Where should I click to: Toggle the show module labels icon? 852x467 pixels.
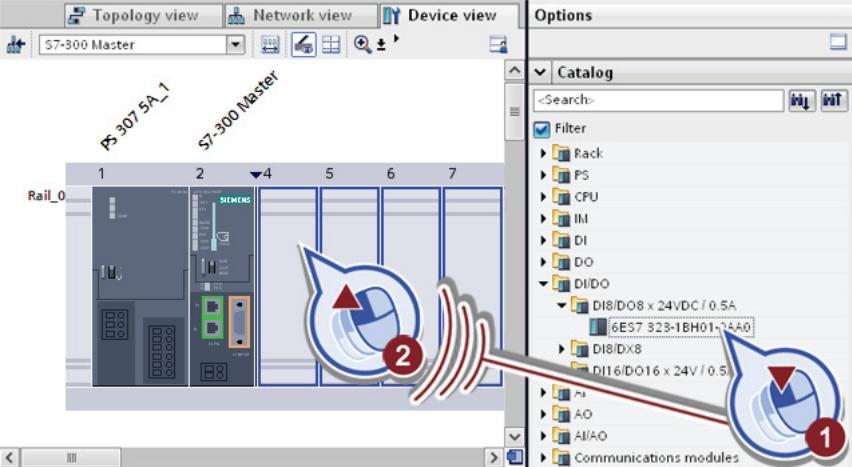tap(303, 45)
